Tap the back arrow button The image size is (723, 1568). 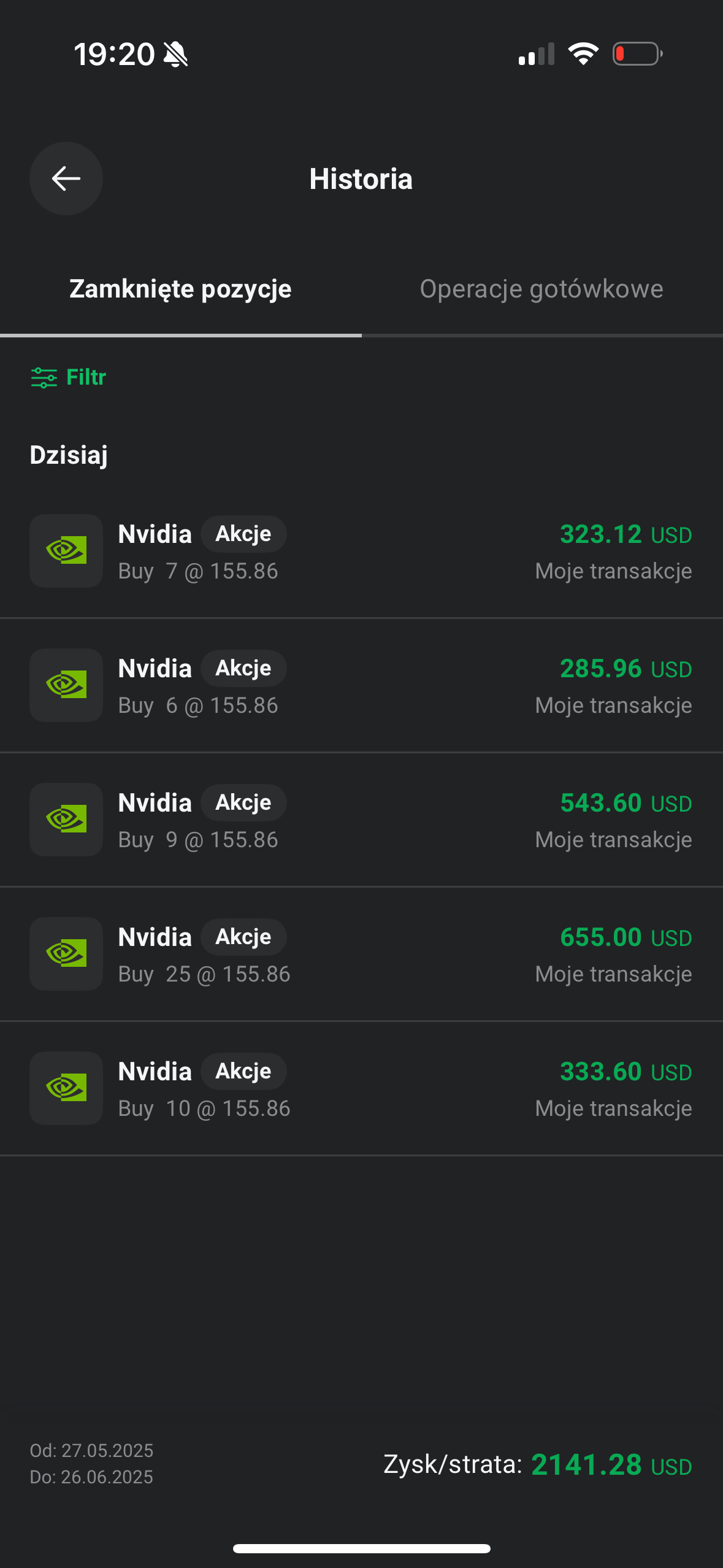(x=66, y=179)
